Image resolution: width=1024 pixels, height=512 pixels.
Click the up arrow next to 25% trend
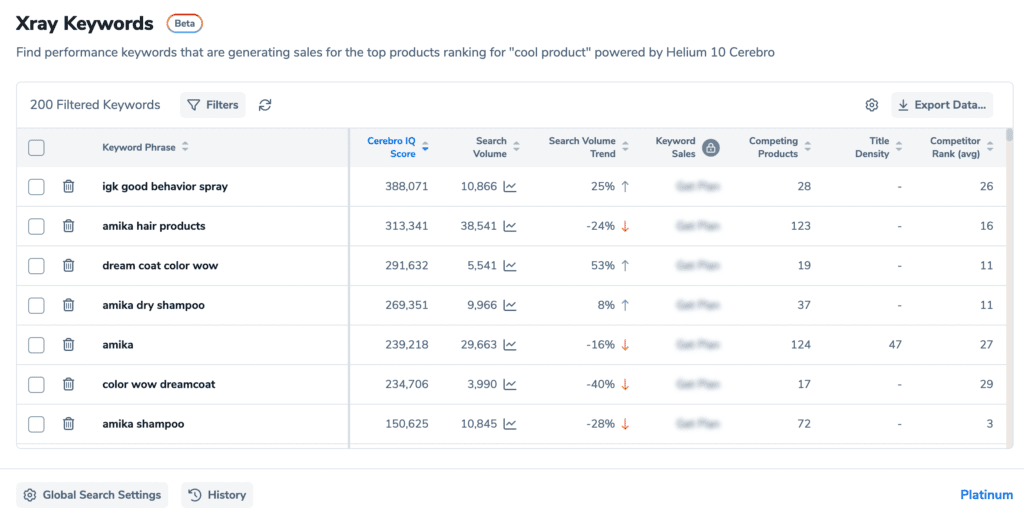625,187
